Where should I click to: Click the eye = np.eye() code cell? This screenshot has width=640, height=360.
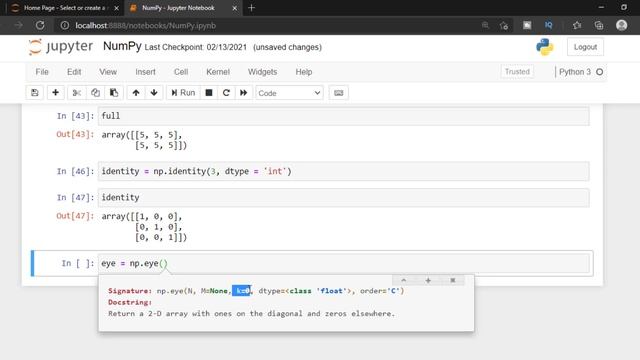coord(344,263)
